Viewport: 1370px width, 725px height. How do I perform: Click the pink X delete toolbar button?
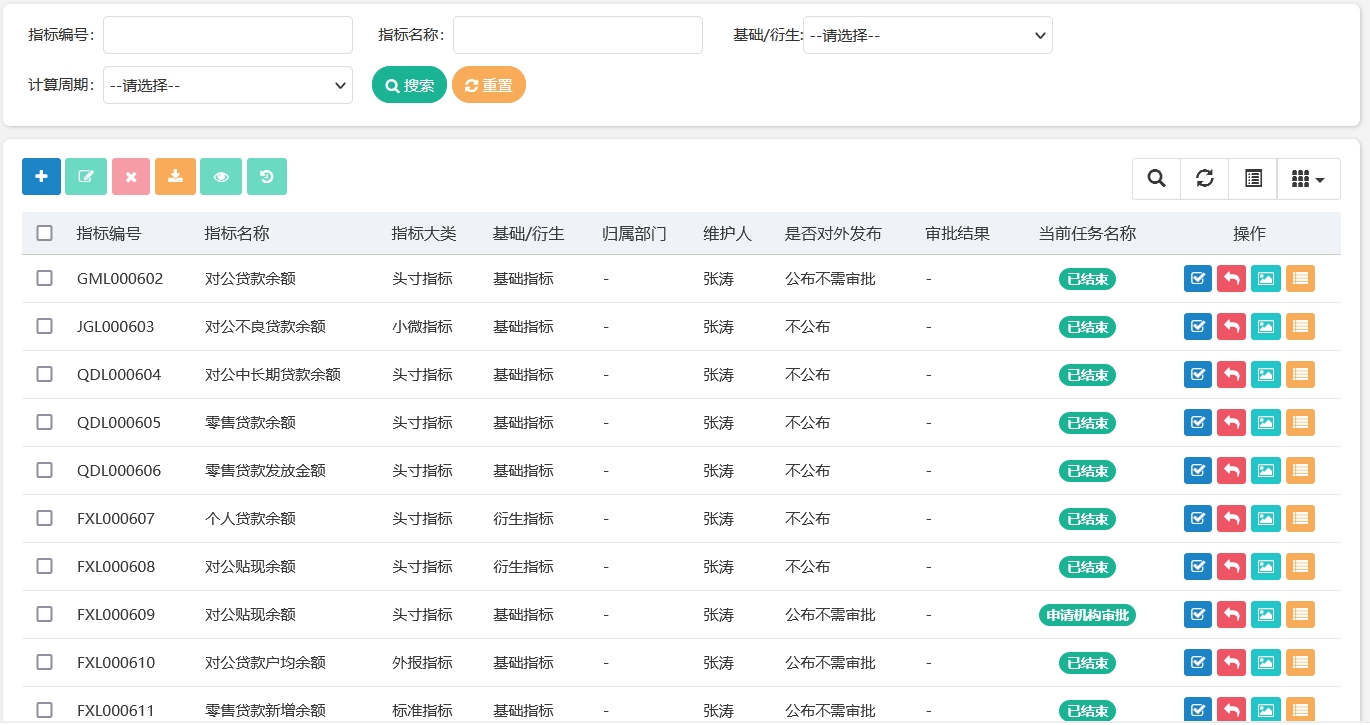click(x=131, y=177)
